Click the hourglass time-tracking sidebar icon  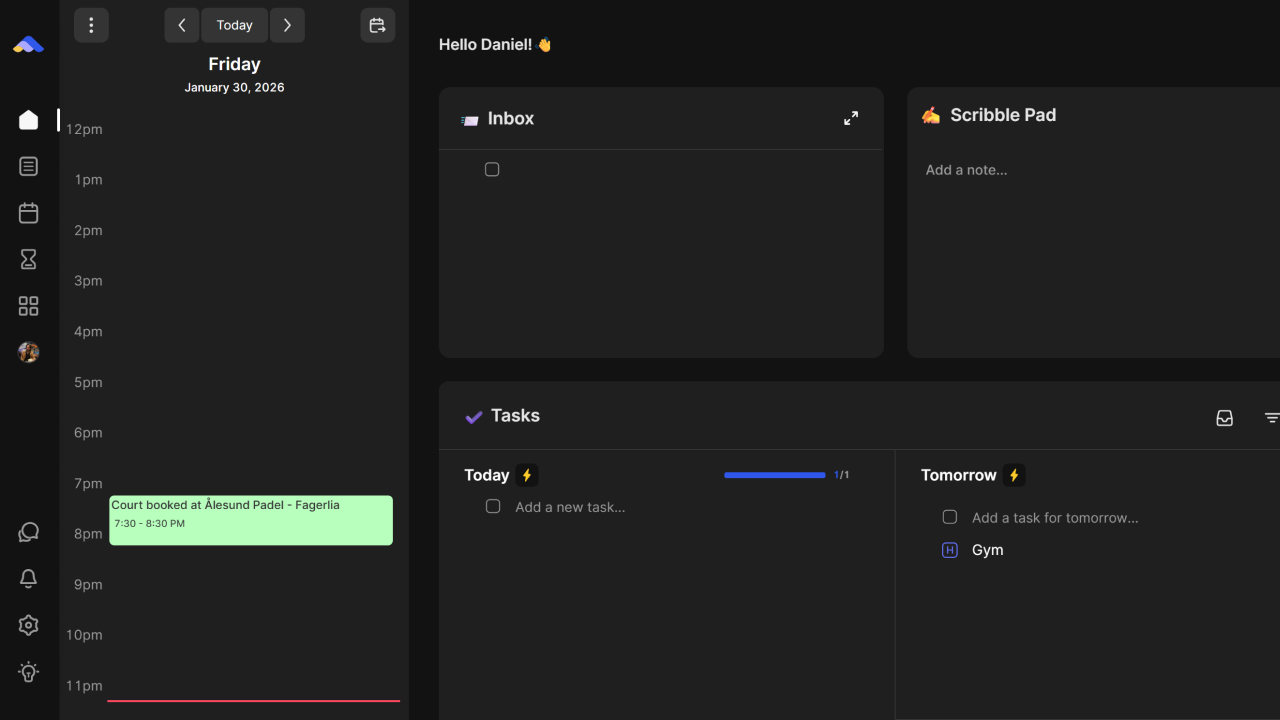coord(28,259)
